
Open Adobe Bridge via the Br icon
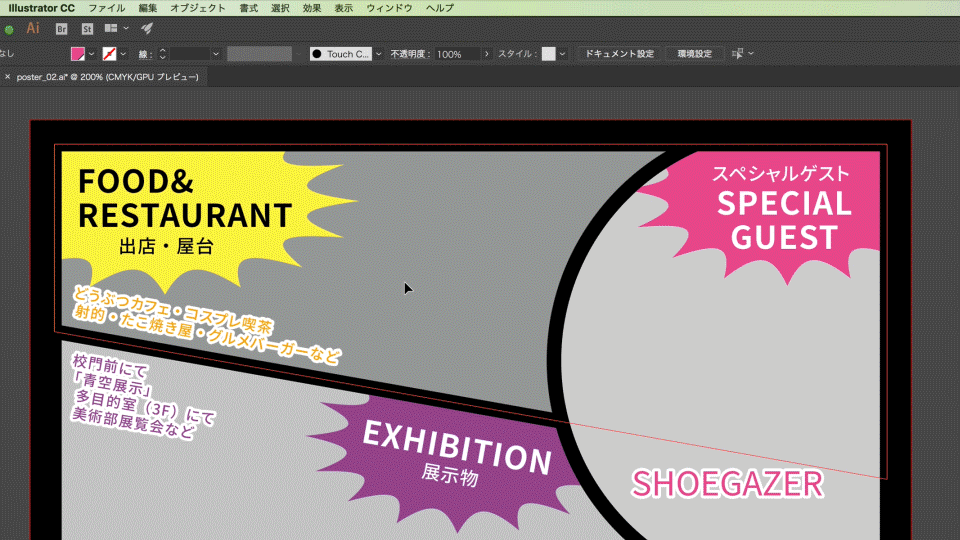coord(61,29)
